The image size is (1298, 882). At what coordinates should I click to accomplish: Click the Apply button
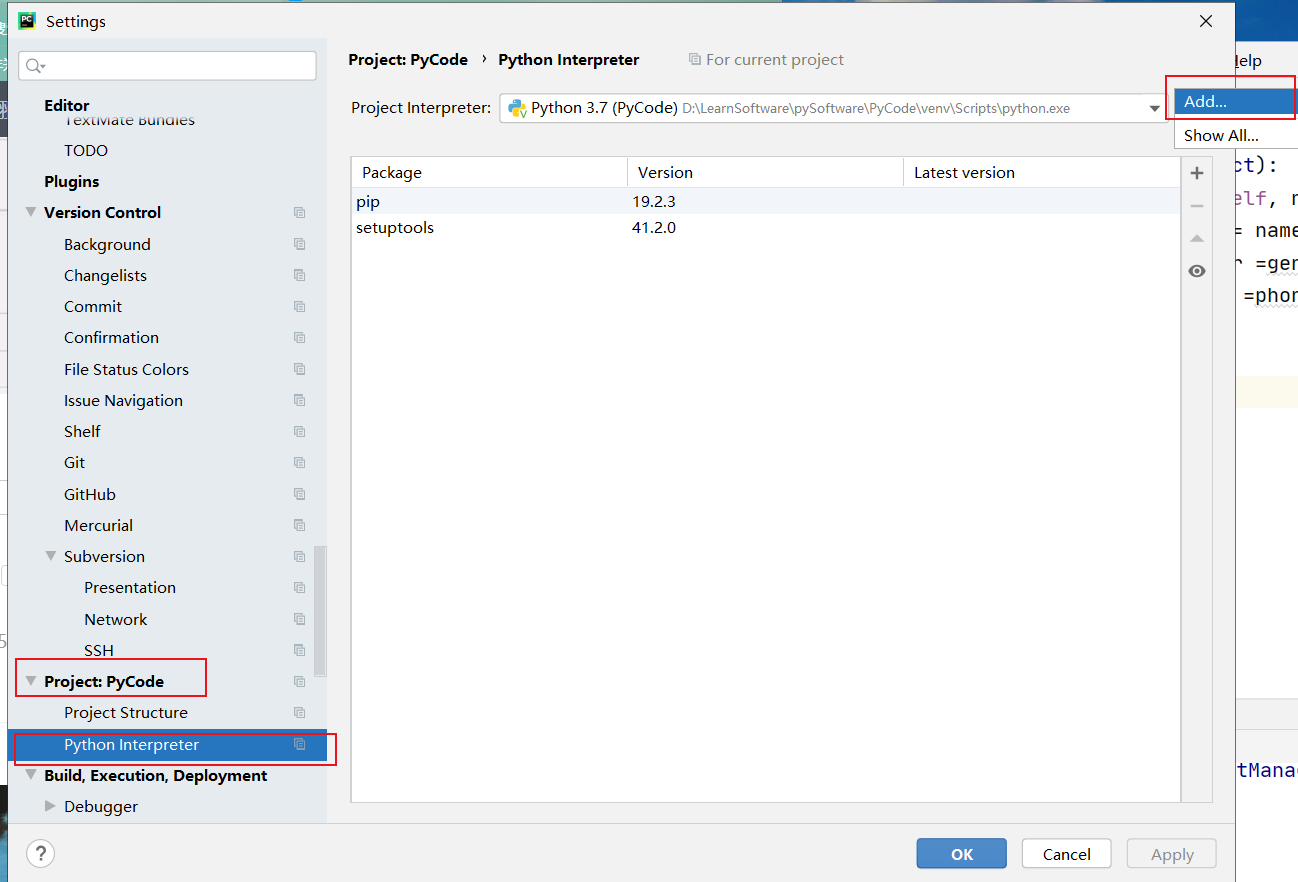pyautogui.click(x=1172, y=853)
